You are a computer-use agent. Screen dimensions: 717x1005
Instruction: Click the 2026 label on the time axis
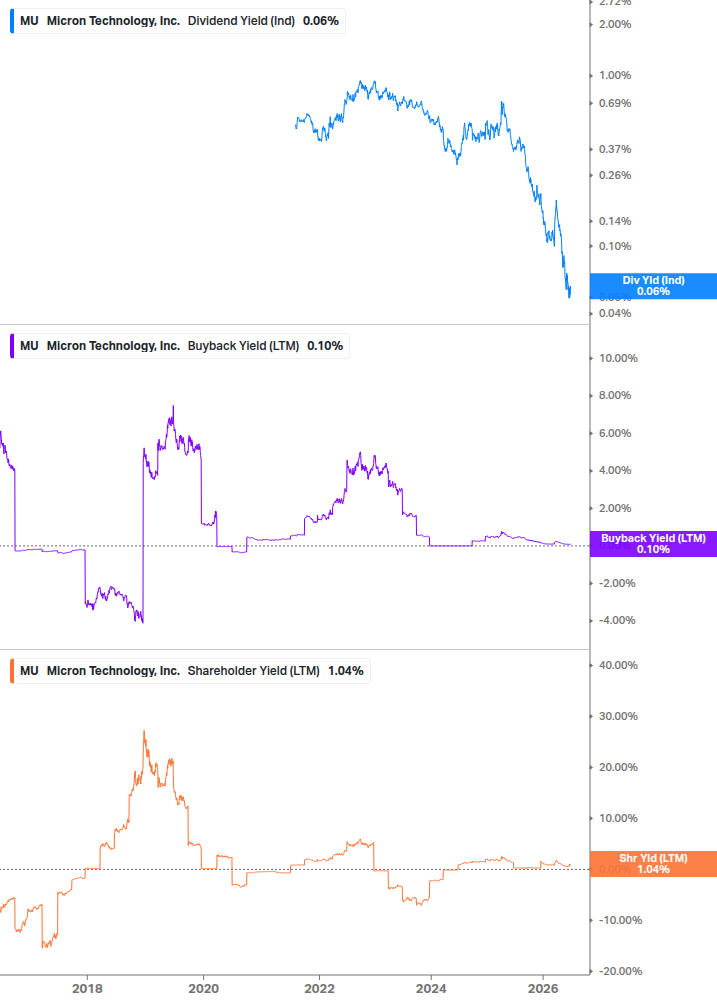543,988
